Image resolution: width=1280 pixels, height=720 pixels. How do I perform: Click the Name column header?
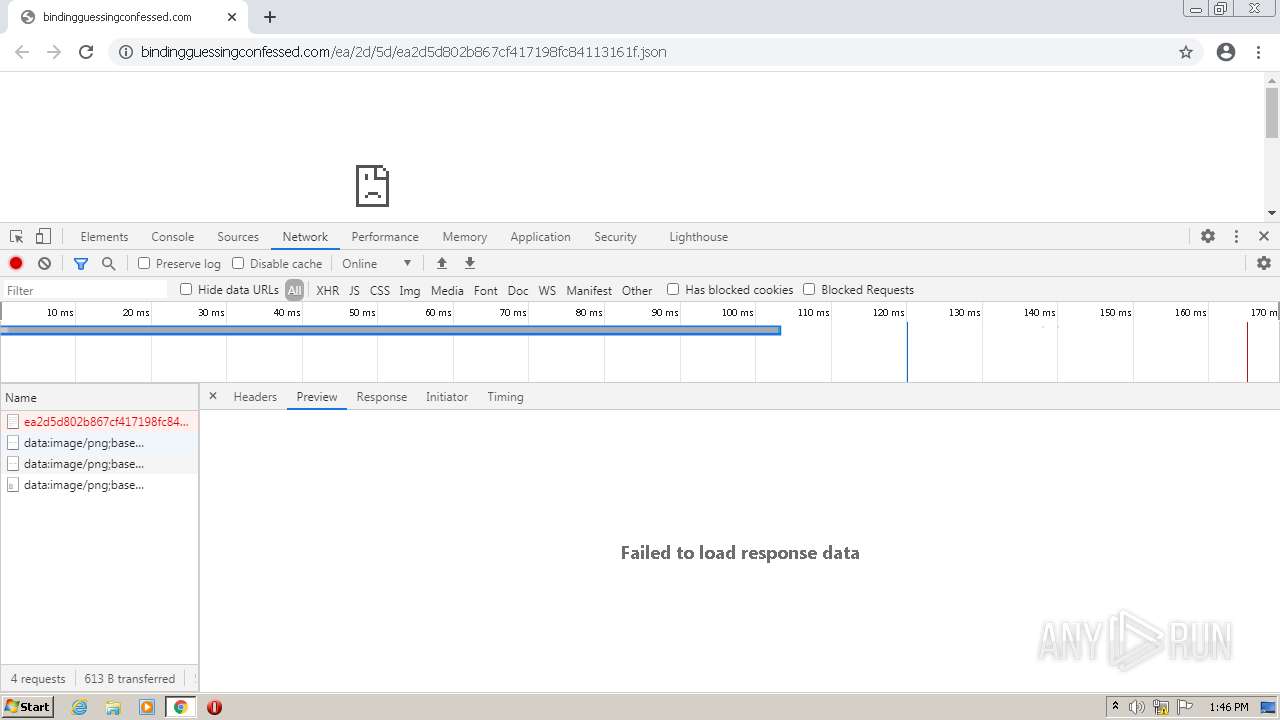[99, 397]
